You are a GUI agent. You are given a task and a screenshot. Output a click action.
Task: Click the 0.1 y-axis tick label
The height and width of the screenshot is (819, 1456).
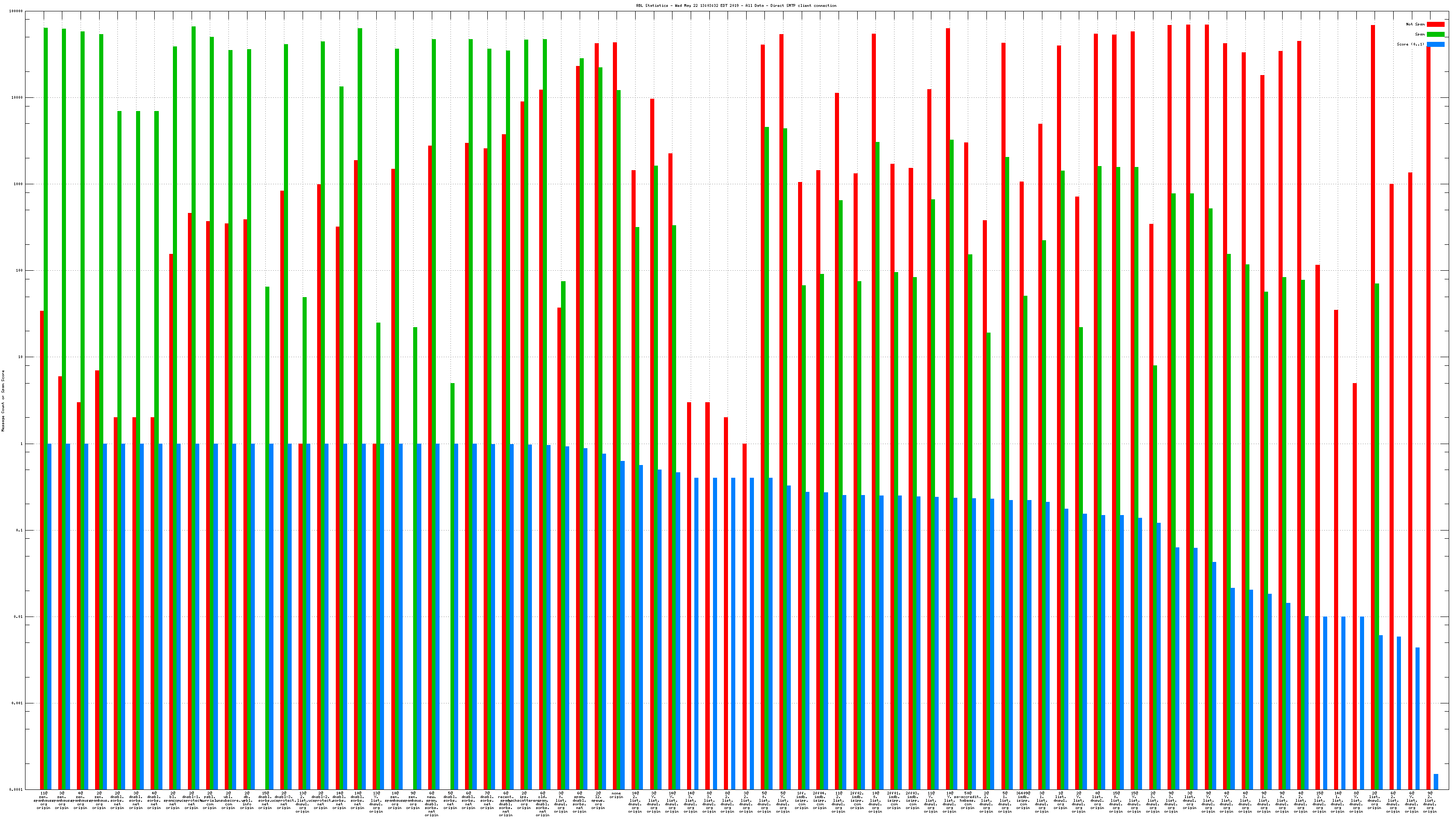19,530
